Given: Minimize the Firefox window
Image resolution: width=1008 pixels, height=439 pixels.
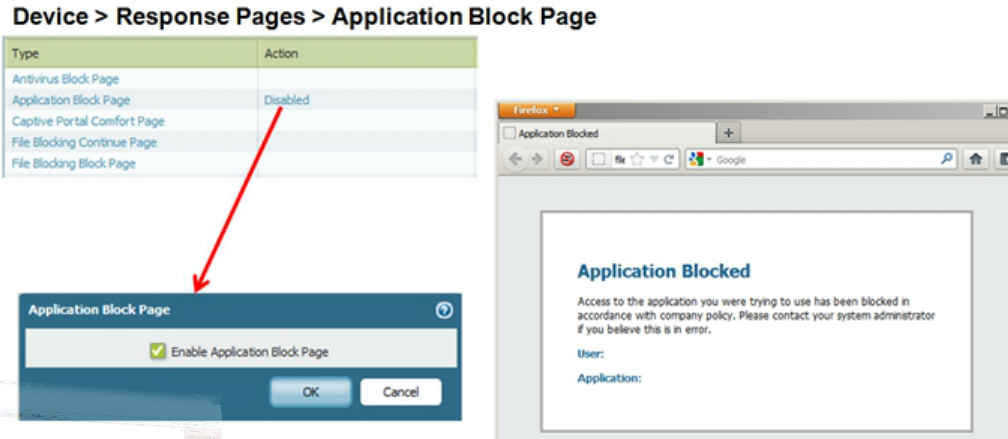Looking at the screenshot, I should (989, 111).
